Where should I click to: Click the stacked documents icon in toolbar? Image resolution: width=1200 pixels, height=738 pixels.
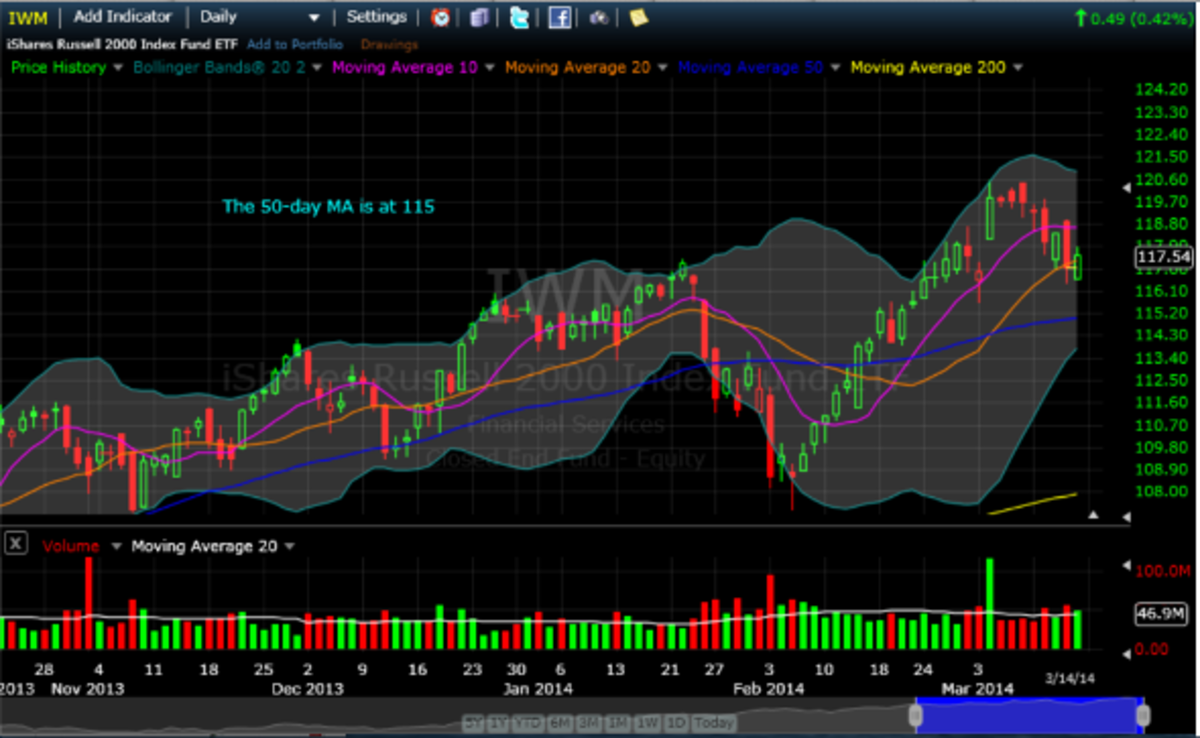[x=480, y=17]
